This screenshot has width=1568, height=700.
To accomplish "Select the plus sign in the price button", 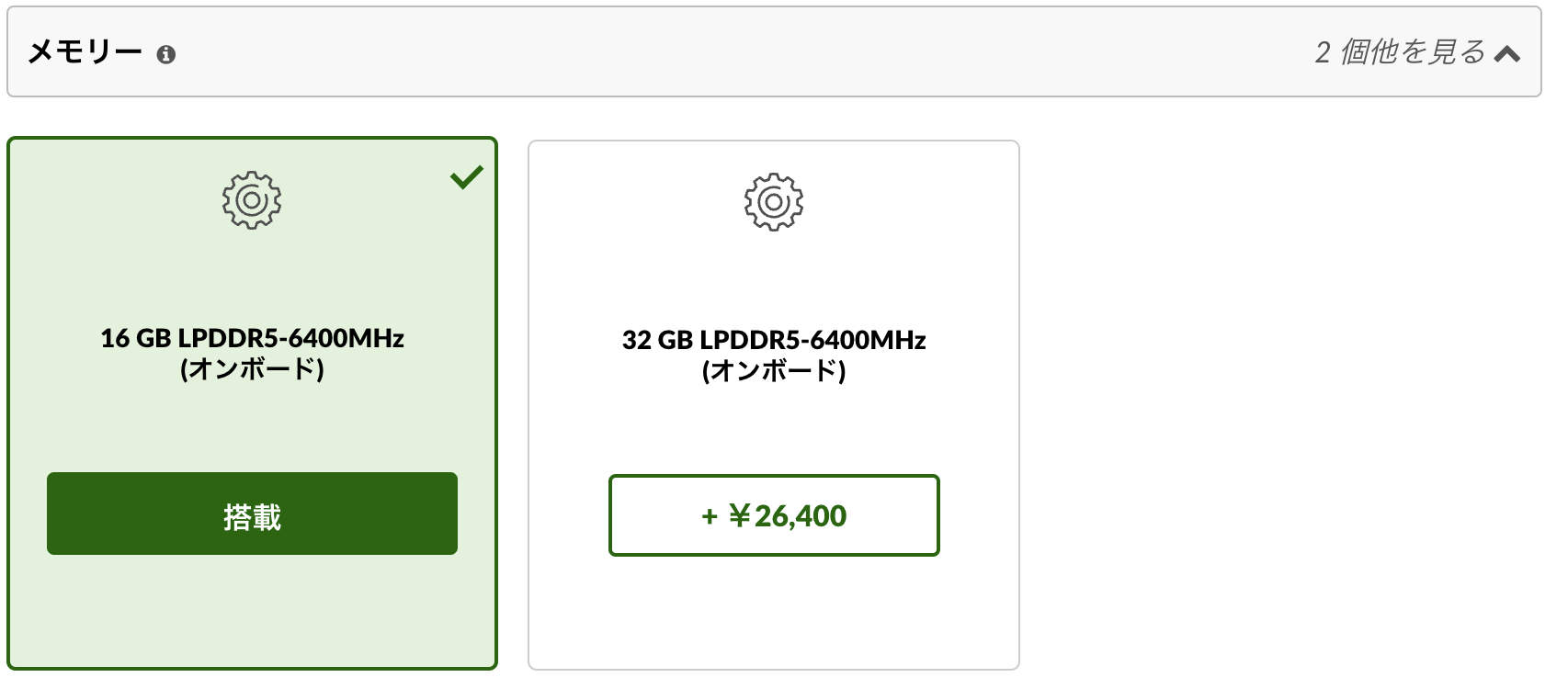I will [710, 517].
